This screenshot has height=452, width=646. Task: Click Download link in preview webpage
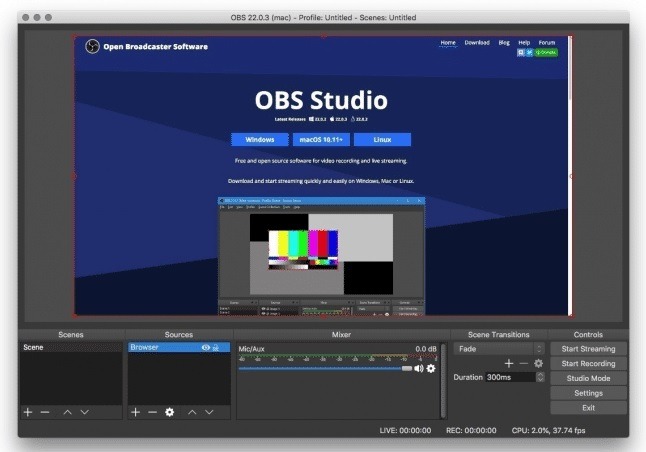point(477,42)
